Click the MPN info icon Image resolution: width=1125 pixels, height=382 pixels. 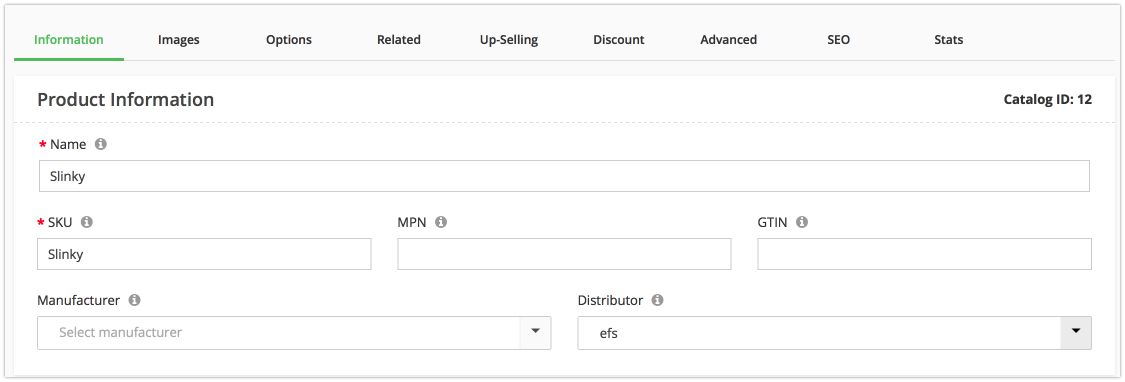(x=441, y=222)
